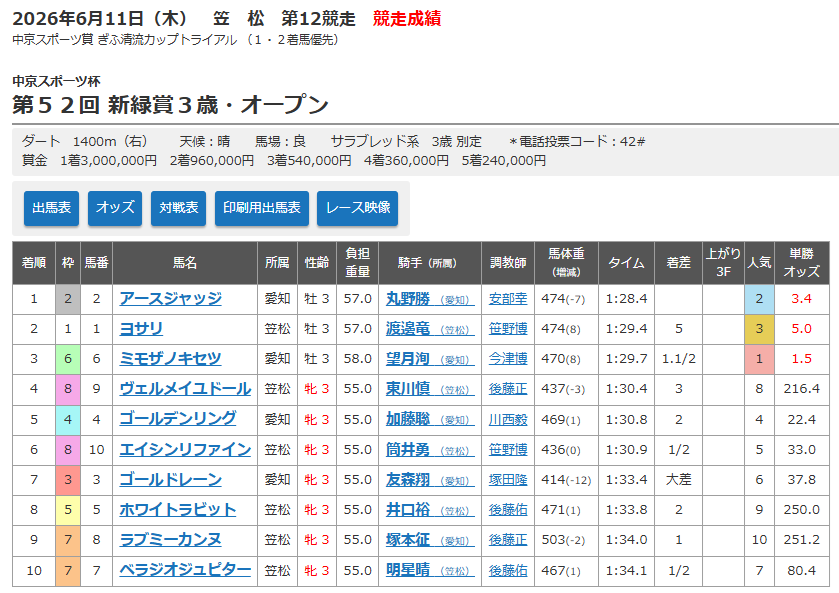Open jockey 明星晴 link

430,571
